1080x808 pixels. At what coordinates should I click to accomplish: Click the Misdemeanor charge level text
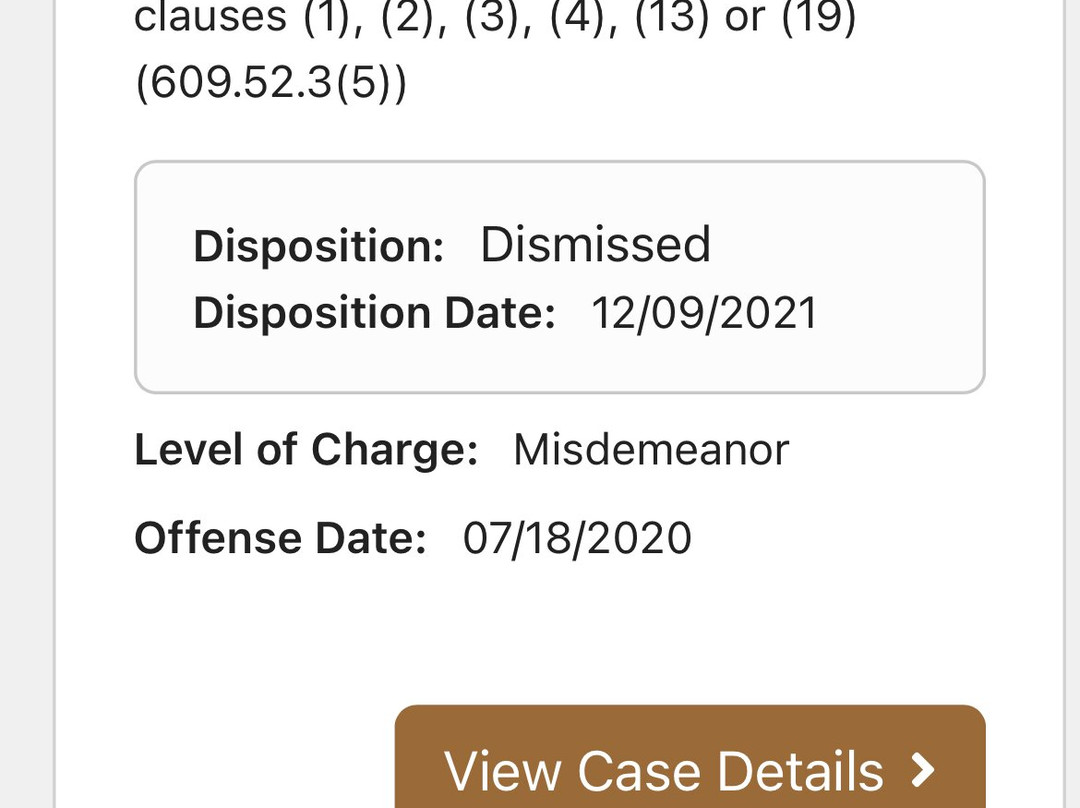point(651,450)
